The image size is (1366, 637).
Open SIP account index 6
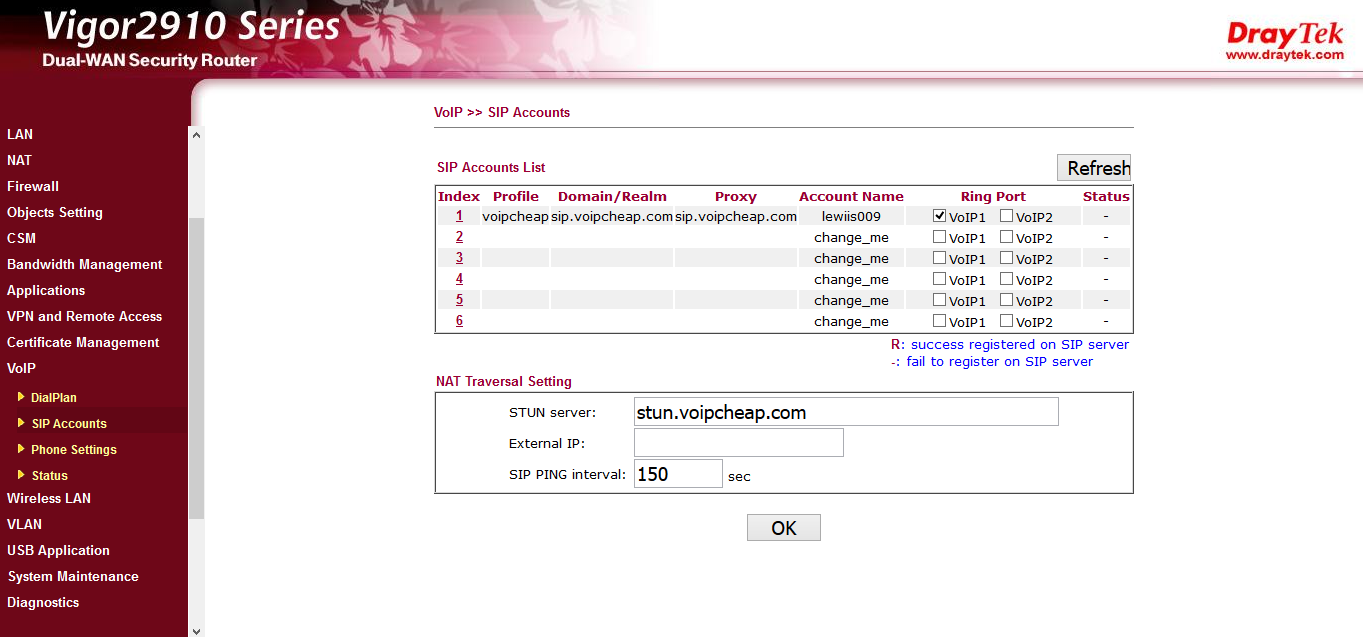[x=459, y=321]
